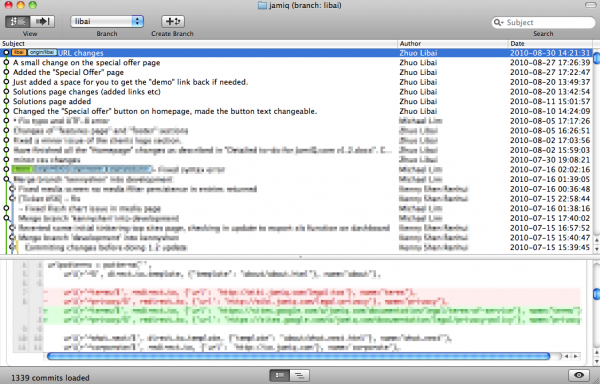Image resolution: width=600 pixels, height=384 pixels.
Task: Click the commit list vertical scrollbar thumb
Action: point(596,59)
